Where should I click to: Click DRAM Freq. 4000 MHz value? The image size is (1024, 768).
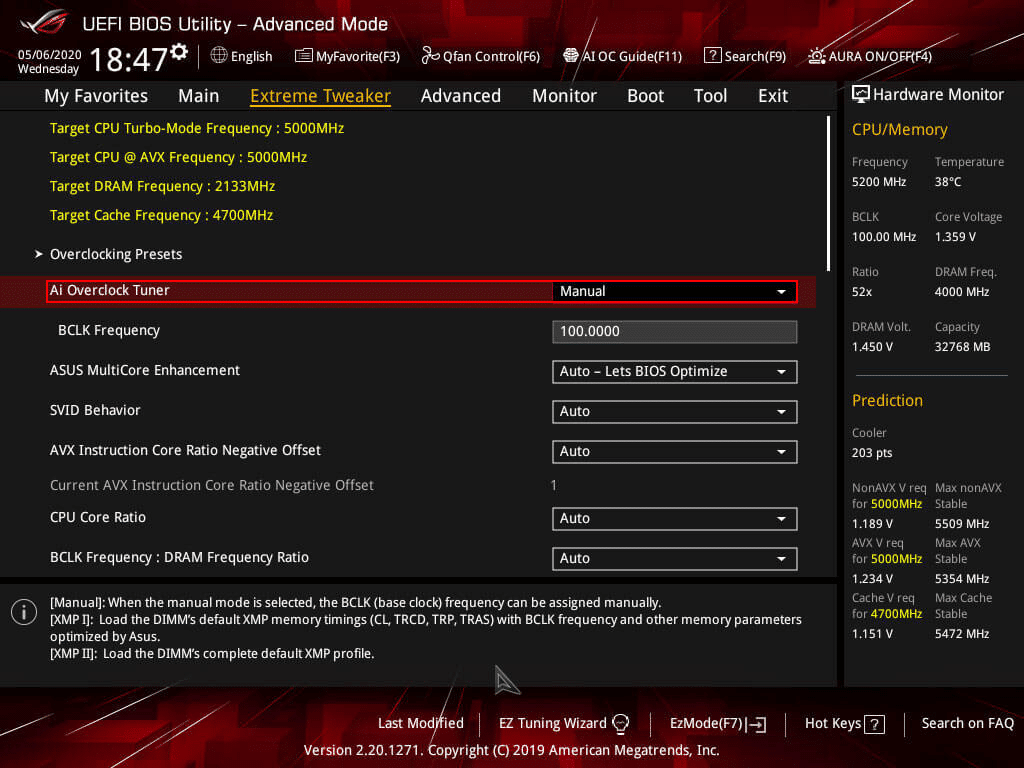click(x=961, y=292)
